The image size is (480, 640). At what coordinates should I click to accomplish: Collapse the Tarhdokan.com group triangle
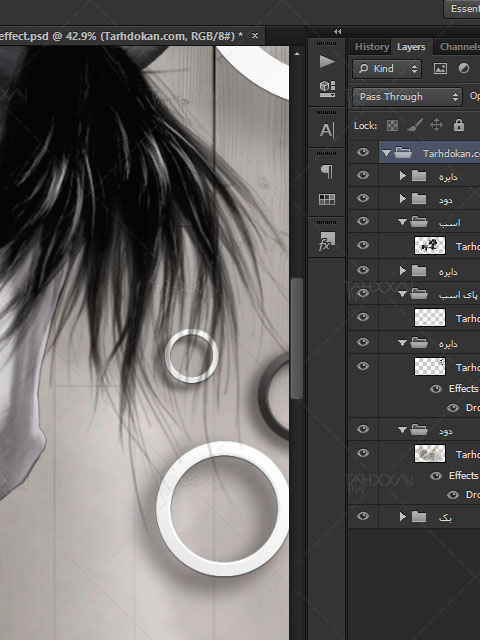(386, 153)
